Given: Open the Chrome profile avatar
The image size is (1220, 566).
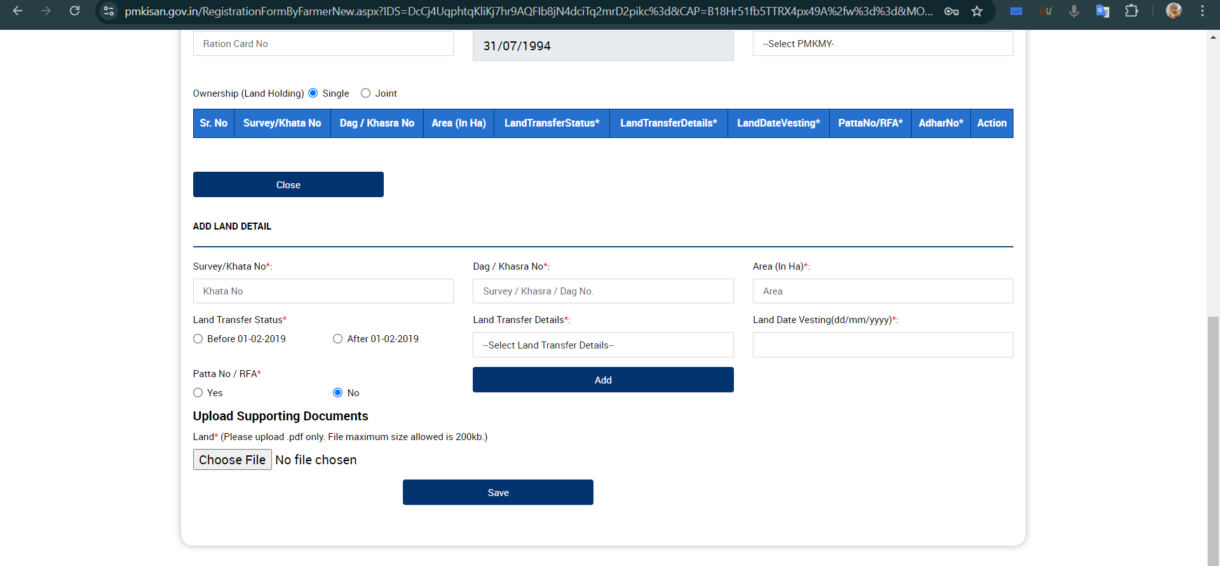Looking at the screenshot, I should (1174, 11).
